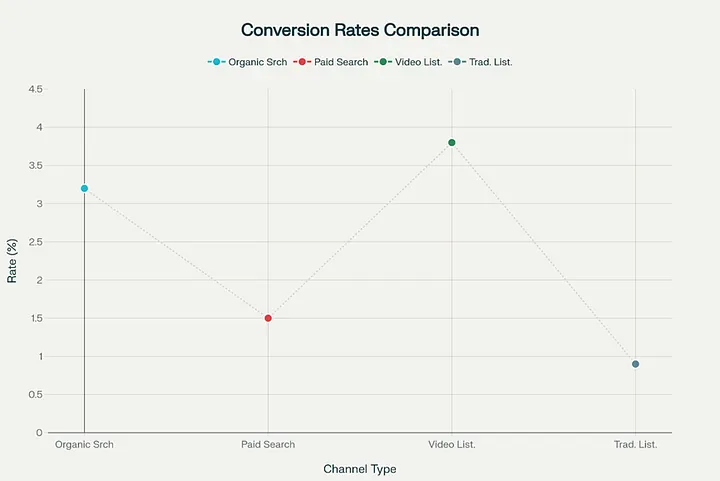Toggle the Organic Srch series via legend text
This screenshot has width=720, height=481.
click(258, 62)
